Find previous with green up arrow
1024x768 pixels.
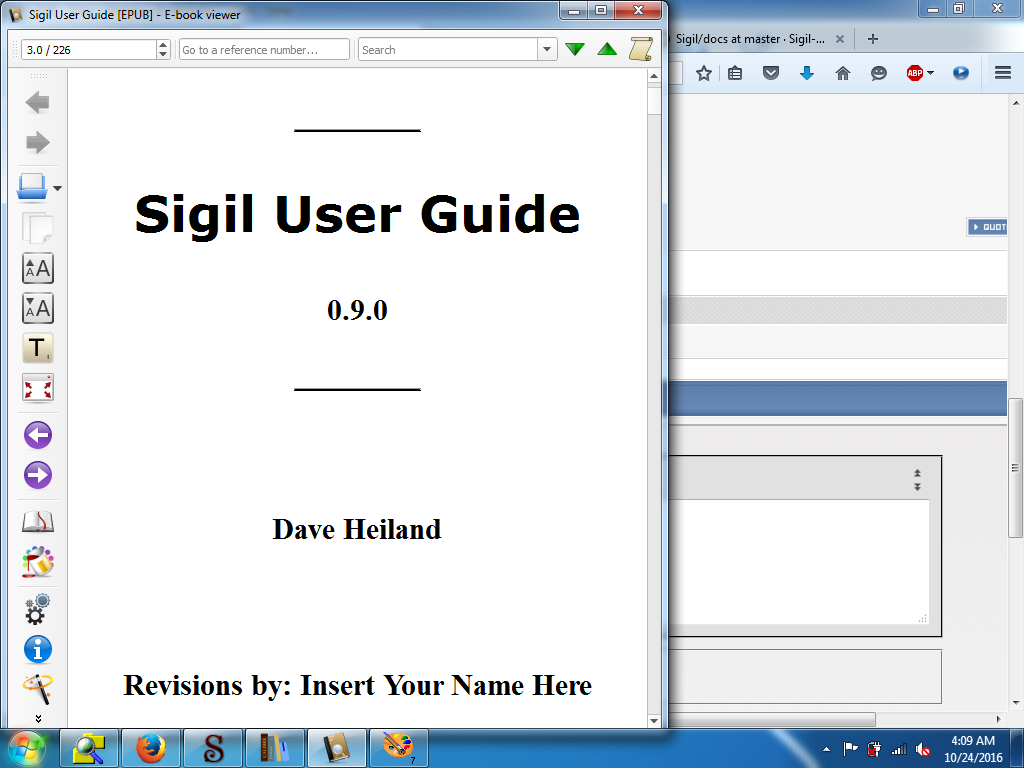[607, 50]
